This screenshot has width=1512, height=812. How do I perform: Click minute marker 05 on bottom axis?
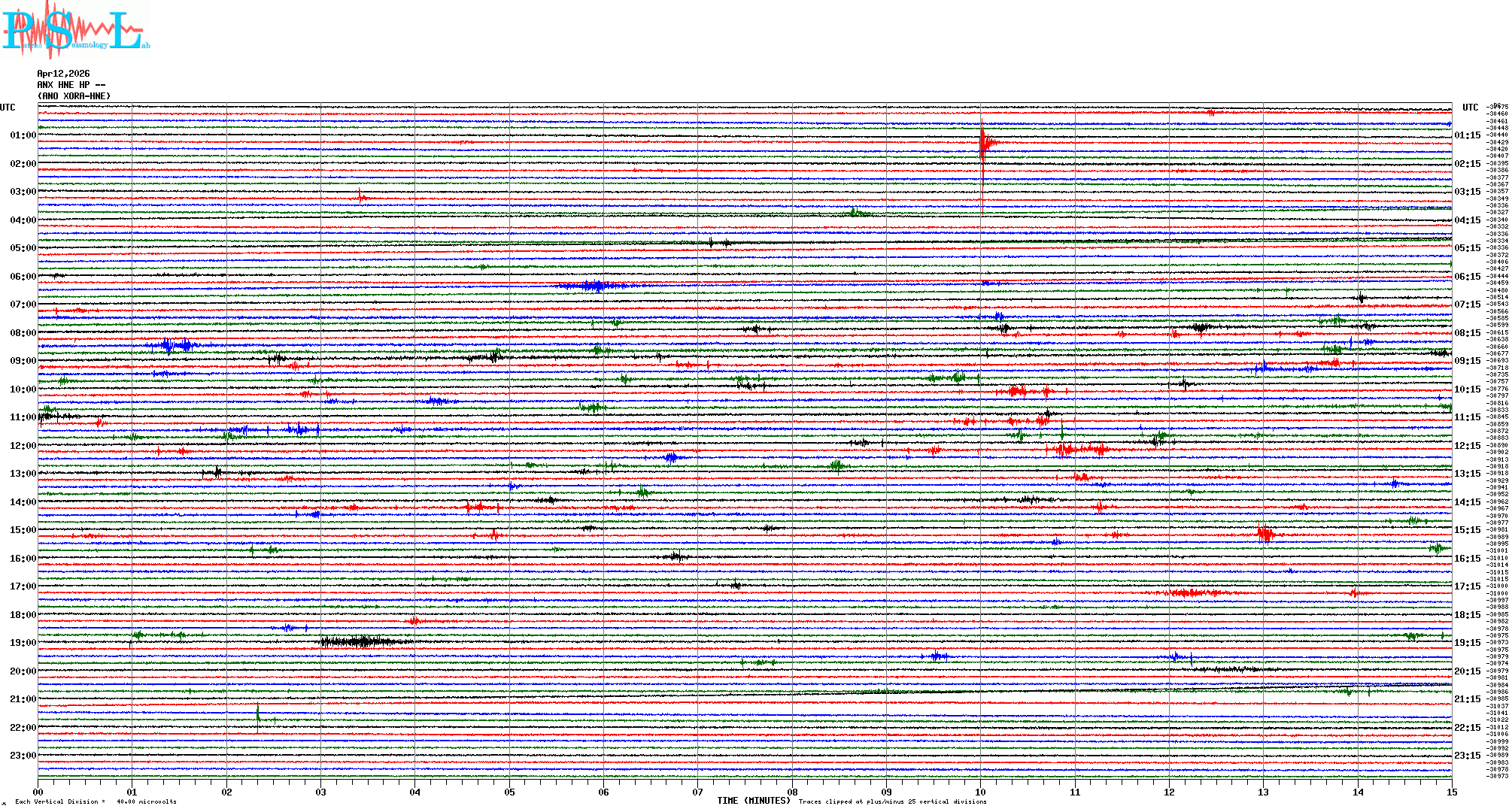coord(509,792)
